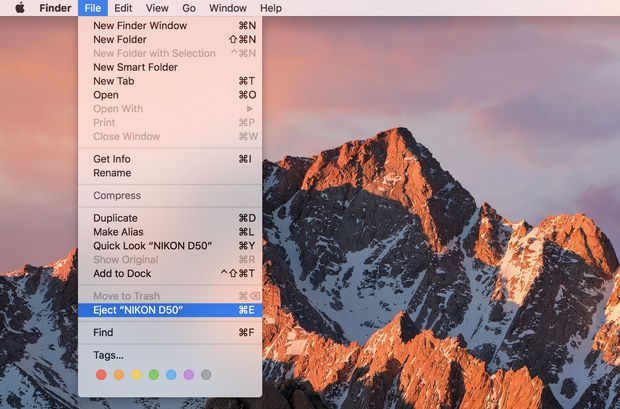Select the Compress menu item
The image size is (620, 409).
pos(117,196)
